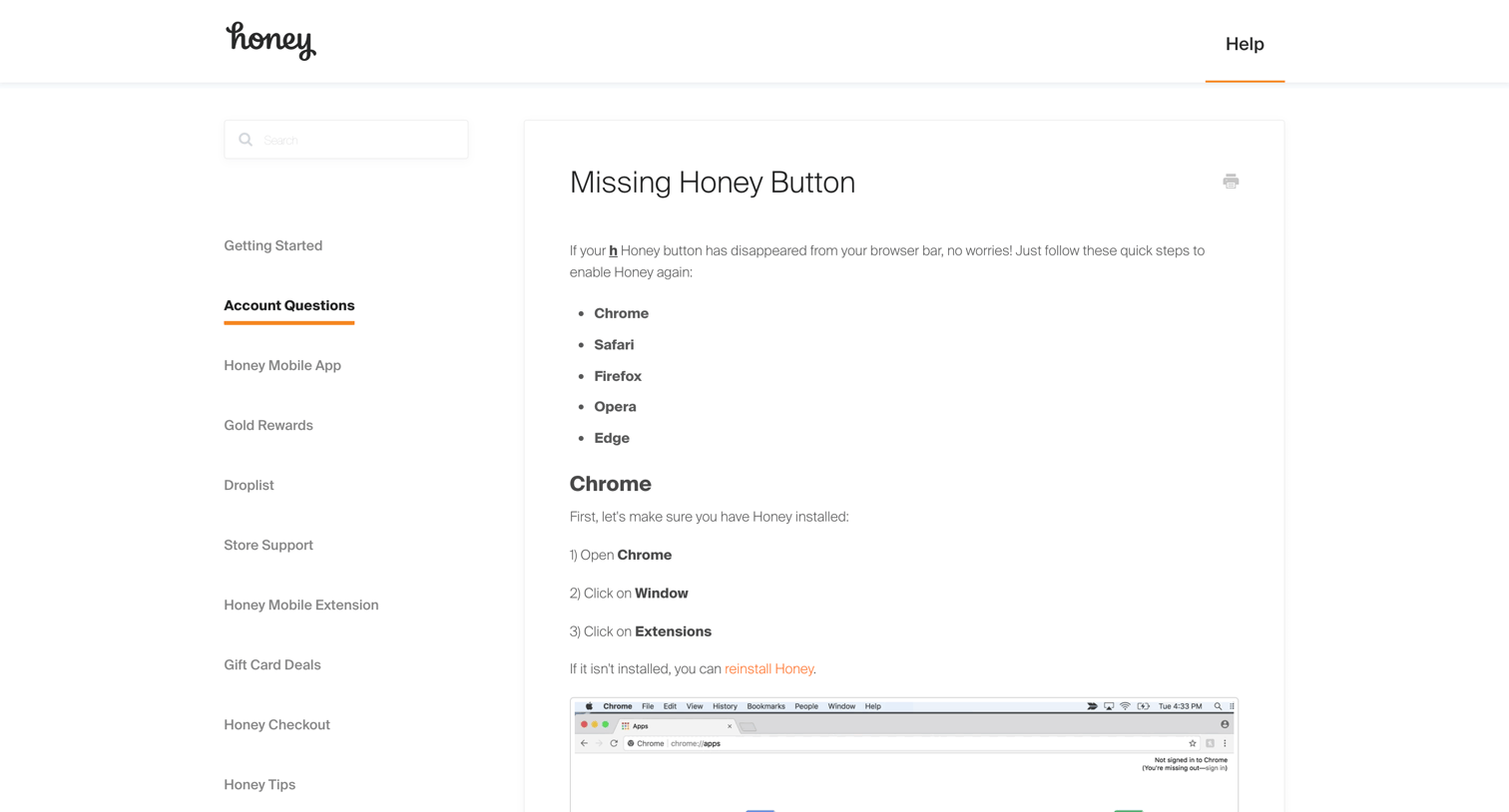Screen dimensions: 1509x812
Task: Open Store Support category
Action: pyautogui.click(x=268, y=545)
